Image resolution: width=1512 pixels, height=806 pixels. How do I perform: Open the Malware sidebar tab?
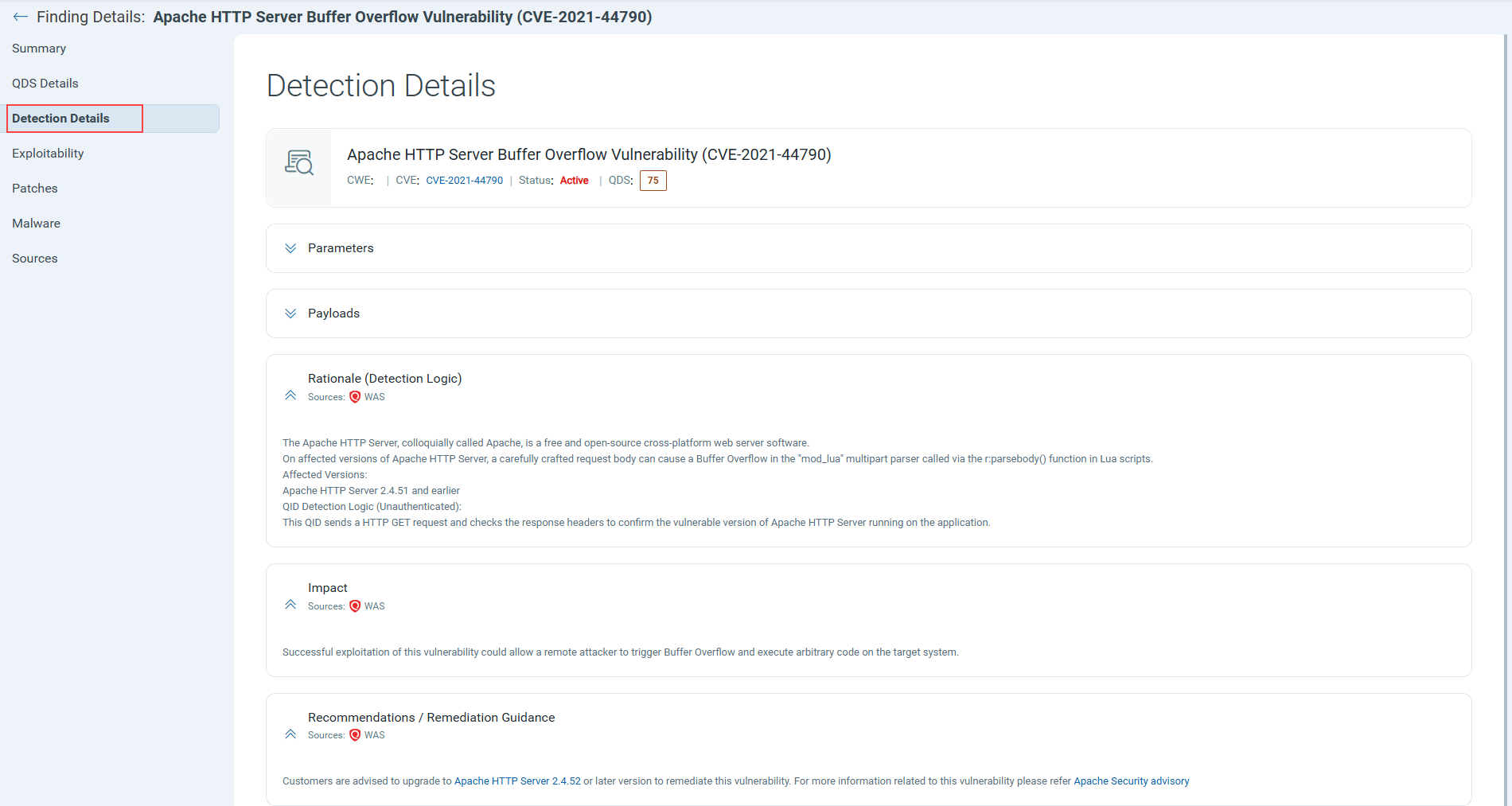pos(37,224)
